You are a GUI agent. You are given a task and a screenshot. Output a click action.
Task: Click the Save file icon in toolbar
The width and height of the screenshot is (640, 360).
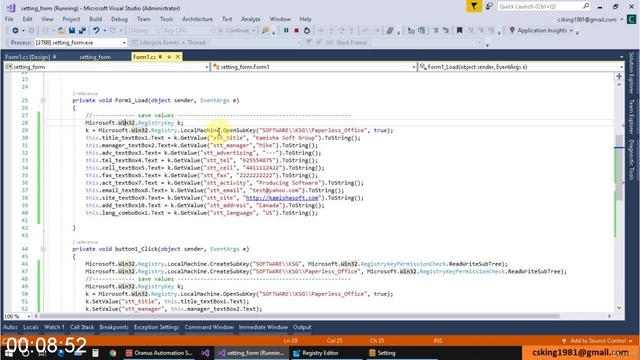tap(72, 31)
